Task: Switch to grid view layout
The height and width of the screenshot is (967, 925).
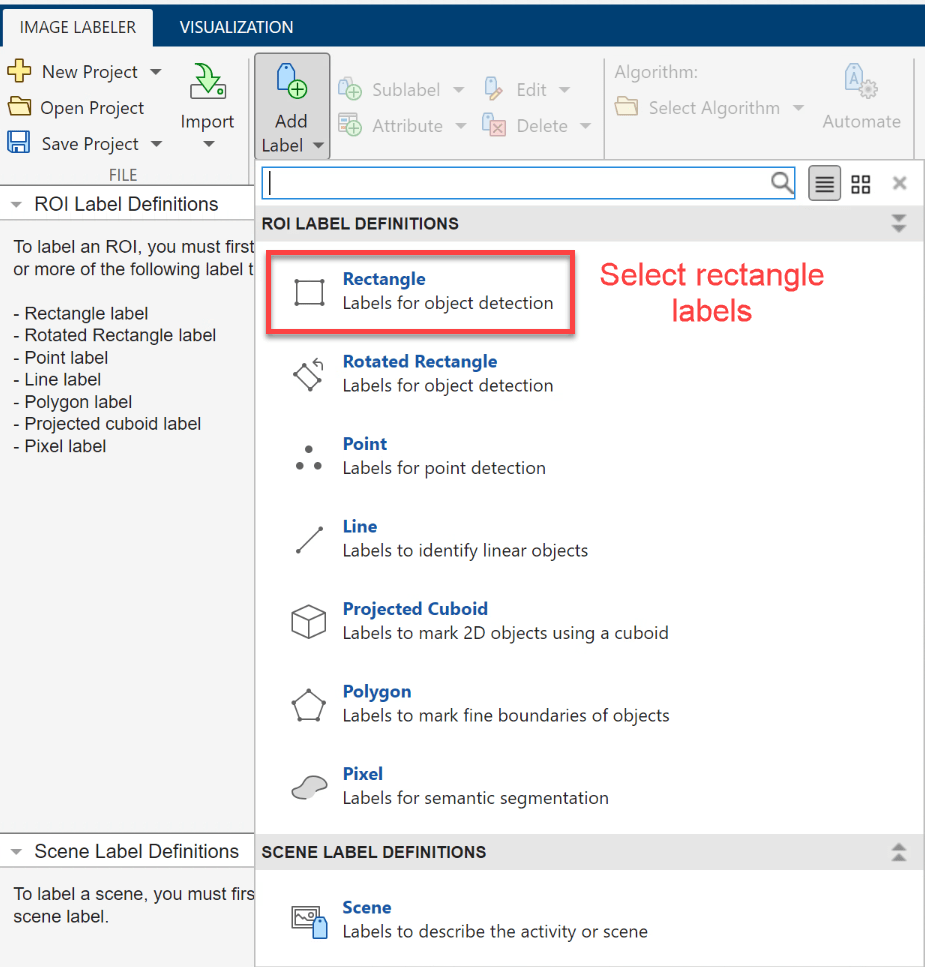Action: click(861, 184)
